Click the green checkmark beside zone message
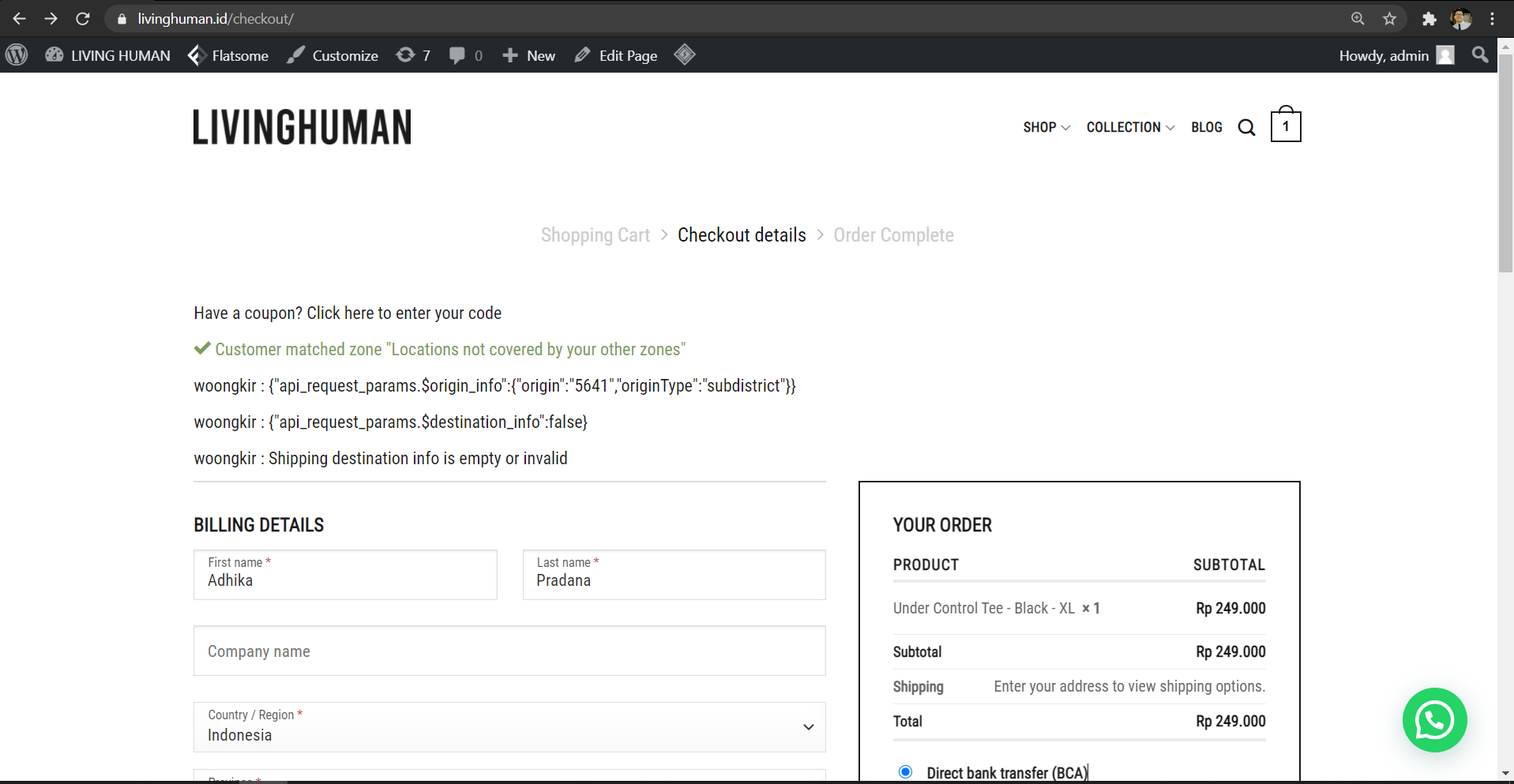This screenshot has width=1514, height=784. (202, 348)
